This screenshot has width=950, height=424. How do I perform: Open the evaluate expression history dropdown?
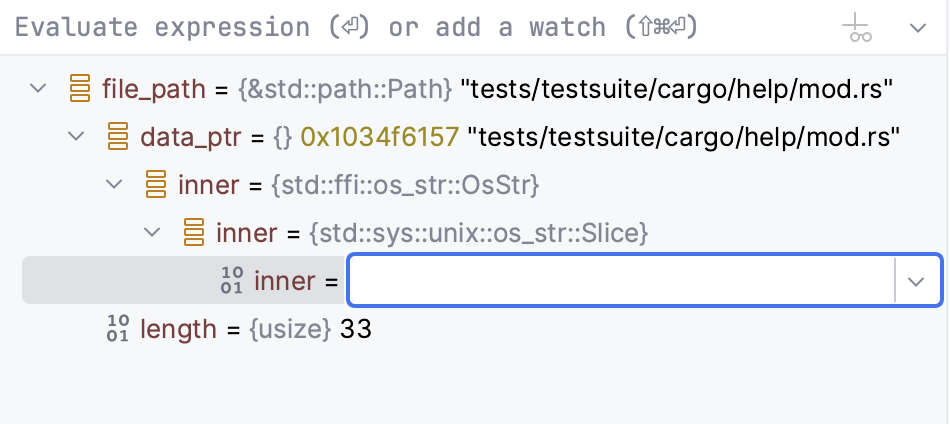point(918,27)
